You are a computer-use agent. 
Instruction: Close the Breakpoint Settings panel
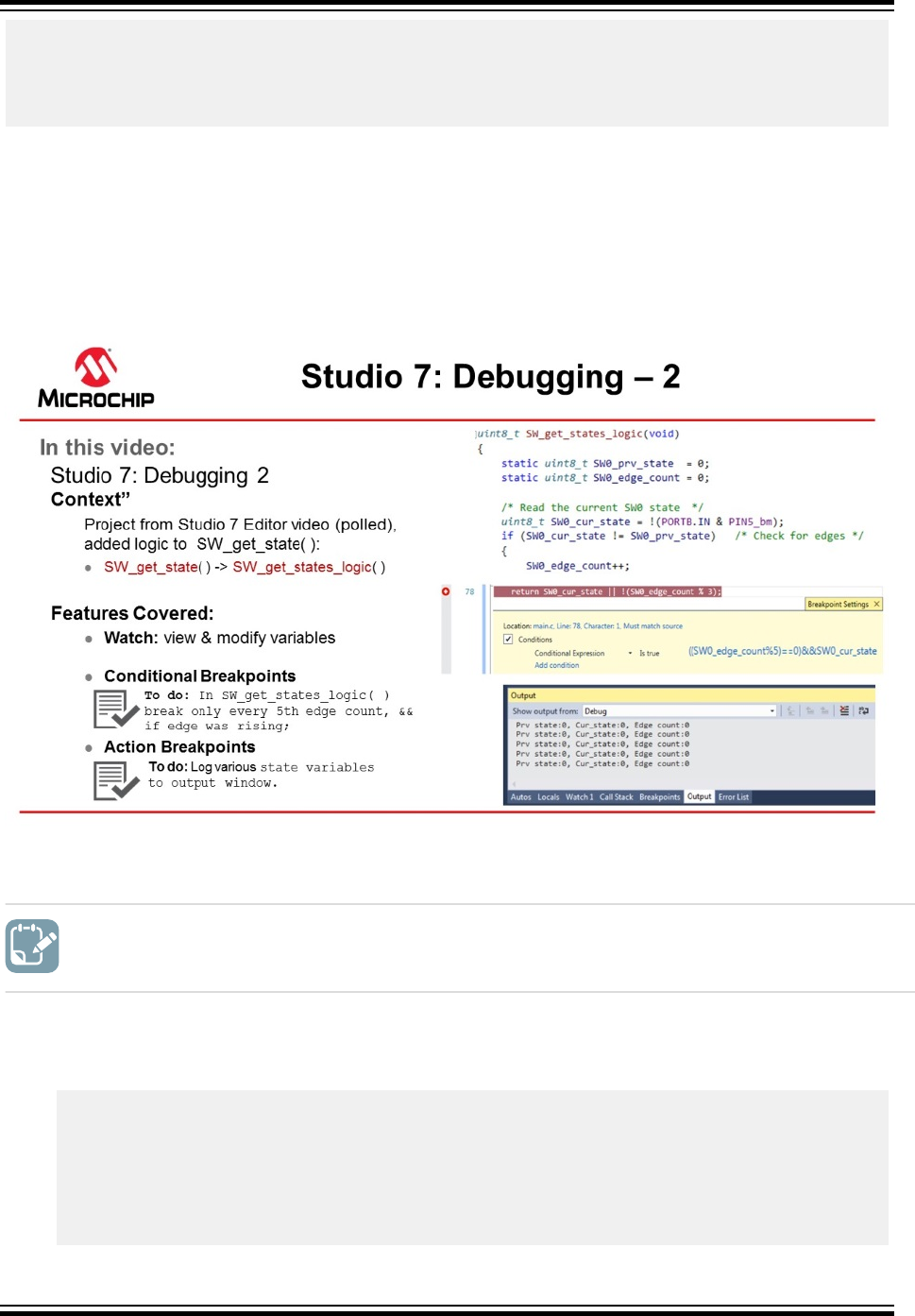tap(876, 604)
